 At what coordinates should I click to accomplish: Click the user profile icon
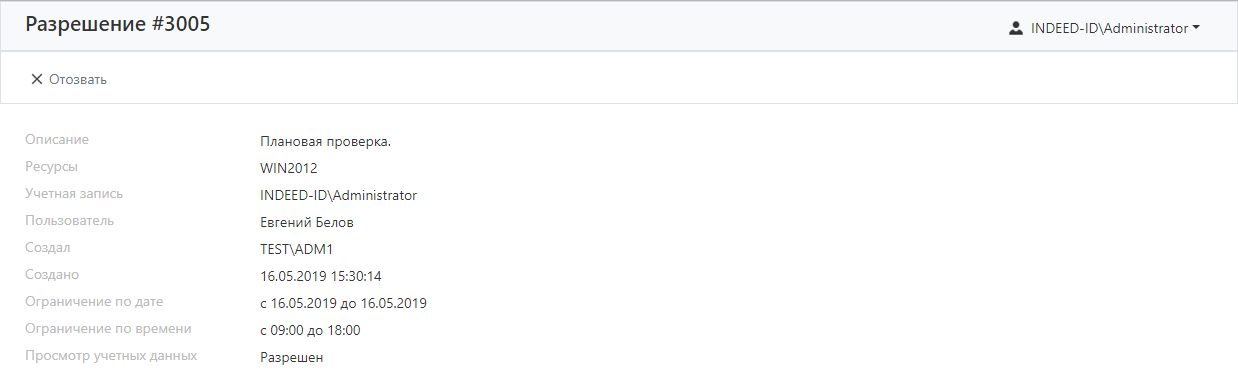[1016, 29]
